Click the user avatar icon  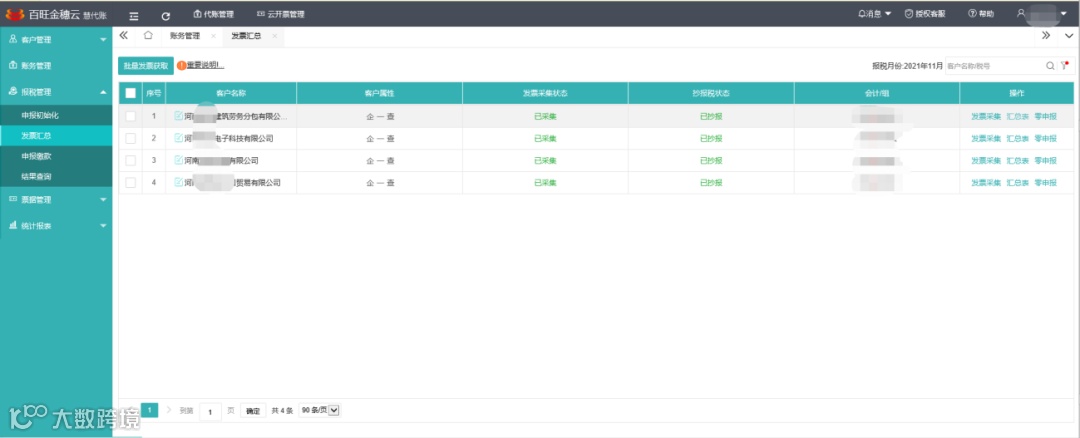(x=1021, y=14)
